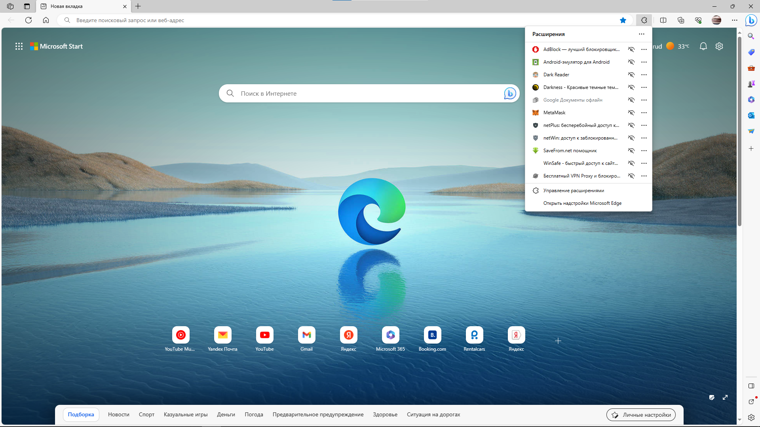
Task: Open Edge settings and more menu
Action: 734,20
